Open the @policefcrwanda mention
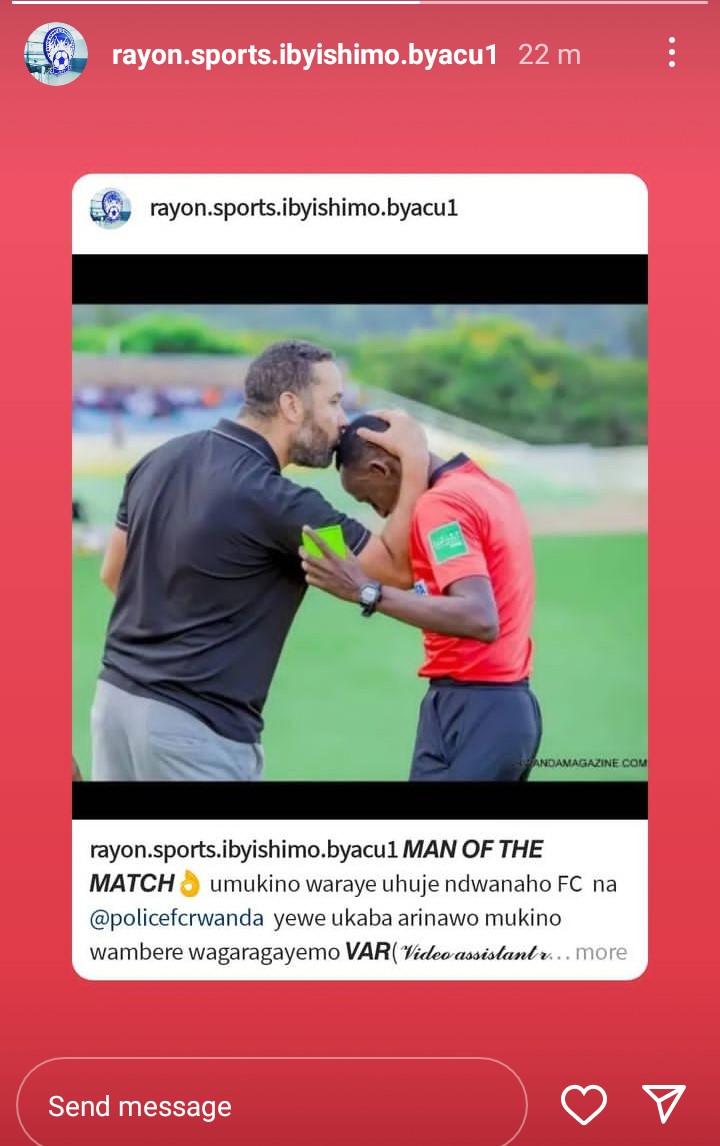720x1146 pixels. (x=176, y=918)
